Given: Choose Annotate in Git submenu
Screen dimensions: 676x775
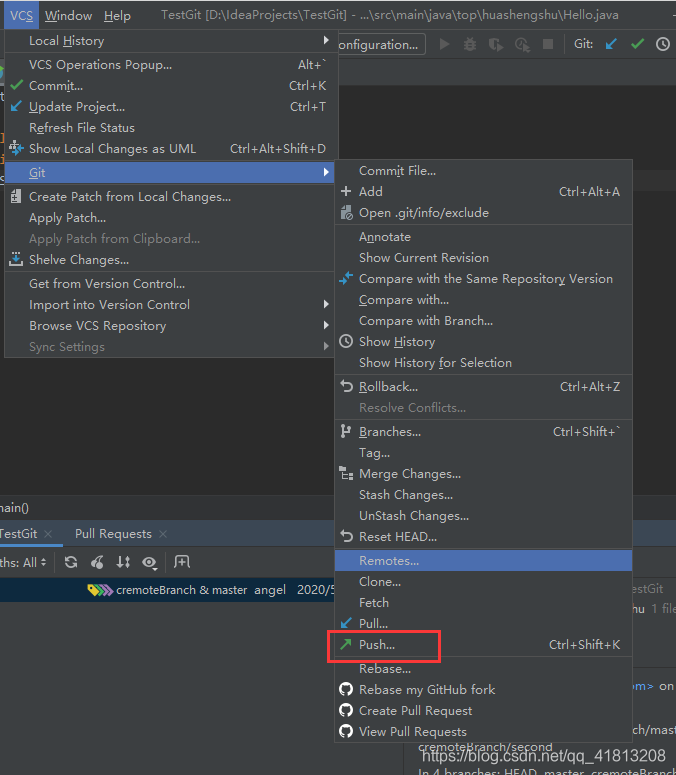Looking at the screenshot, I should (x=484, y=237).
